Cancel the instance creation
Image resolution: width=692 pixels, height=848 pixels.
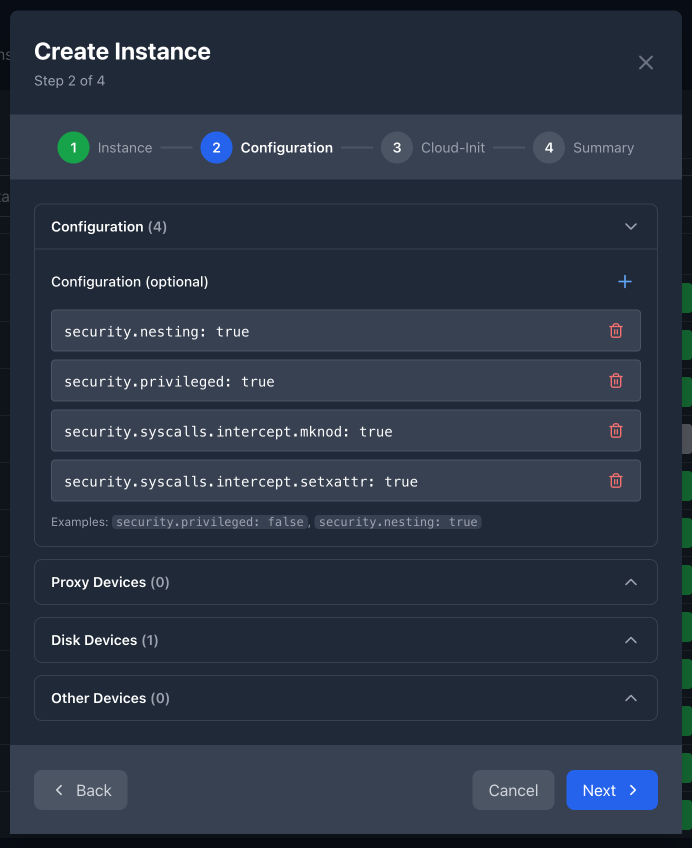tap(513, 790)
